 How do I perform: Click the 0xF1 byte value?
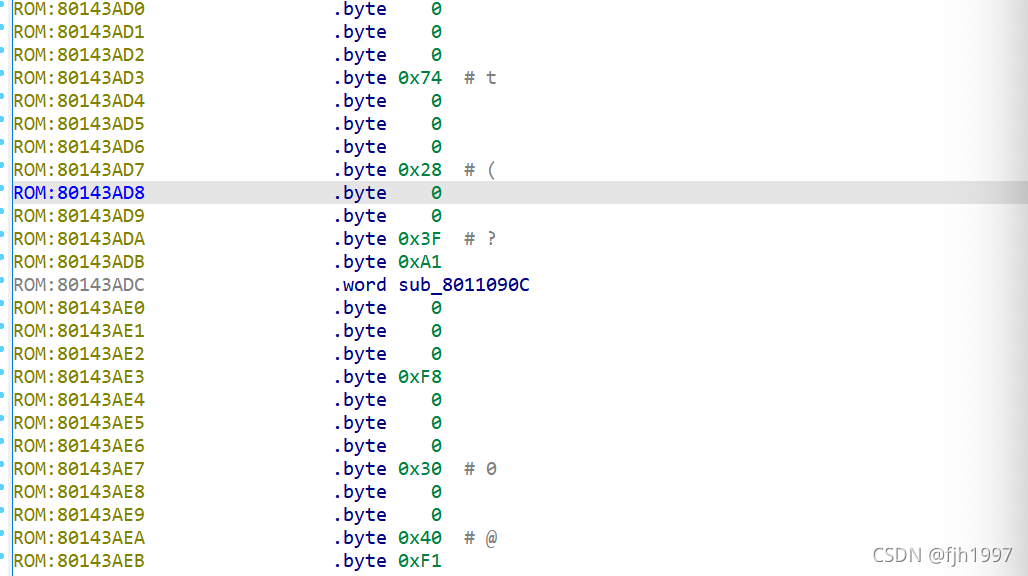coord(420,561)
